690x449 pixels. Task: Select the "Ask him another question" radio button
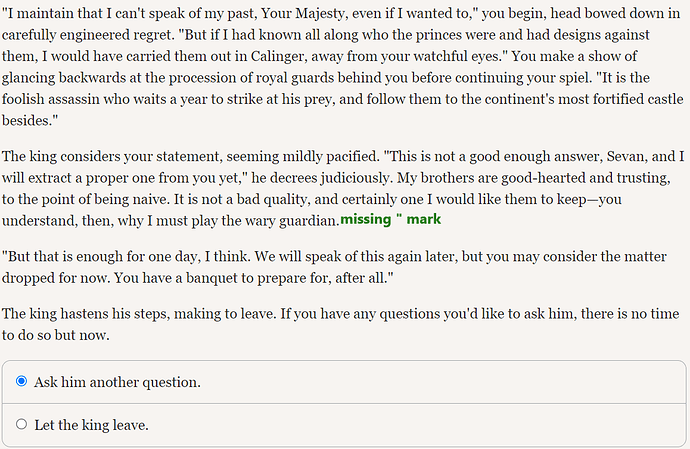21,381
